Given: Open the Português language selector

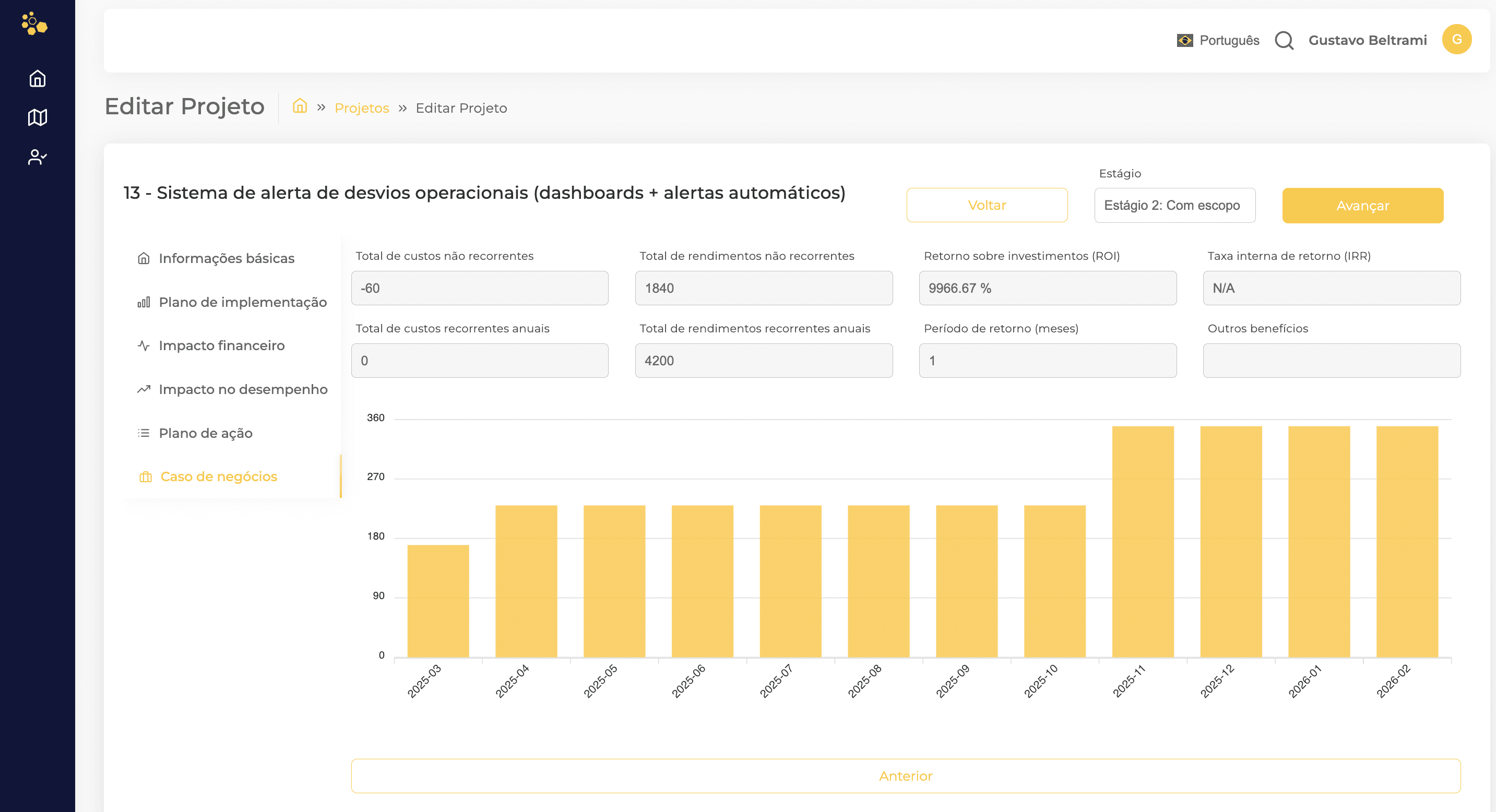Looking at the screenshot, I should (1229, 40).
